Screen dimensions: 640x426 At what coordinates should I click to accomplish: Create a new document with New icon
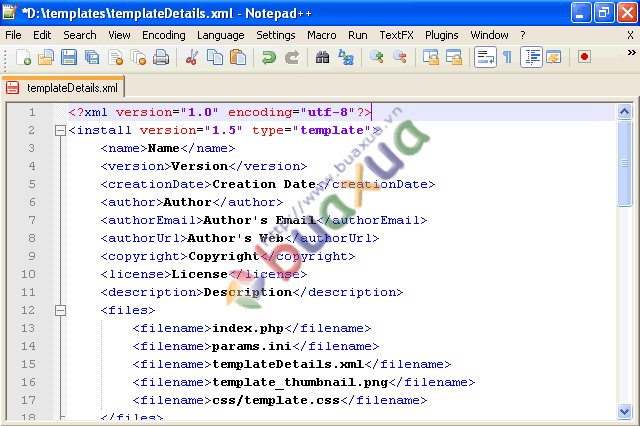23,57
